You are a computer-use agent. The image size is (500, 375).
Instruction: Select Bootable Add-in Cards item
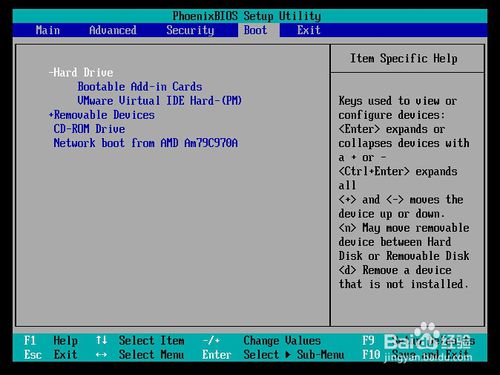[140, 87]
